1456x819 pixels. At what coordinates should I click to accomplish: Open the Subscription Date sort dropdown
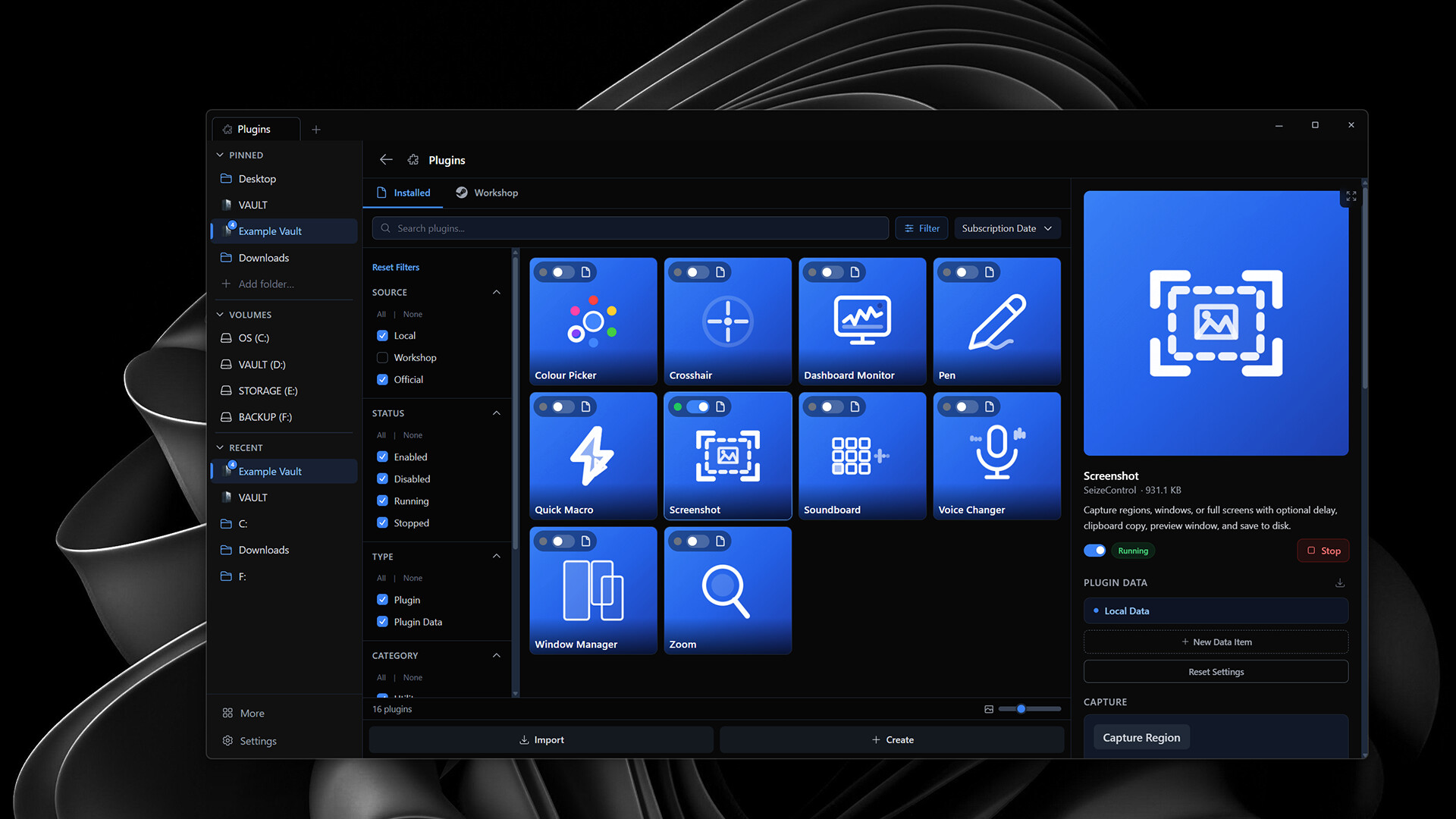point(1007,228)
